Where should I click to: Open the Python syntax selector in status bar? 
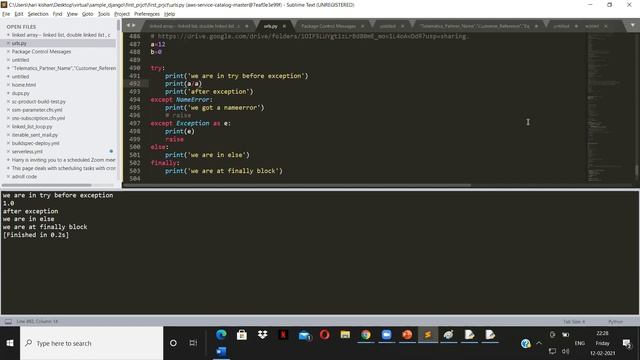[615, 322]
